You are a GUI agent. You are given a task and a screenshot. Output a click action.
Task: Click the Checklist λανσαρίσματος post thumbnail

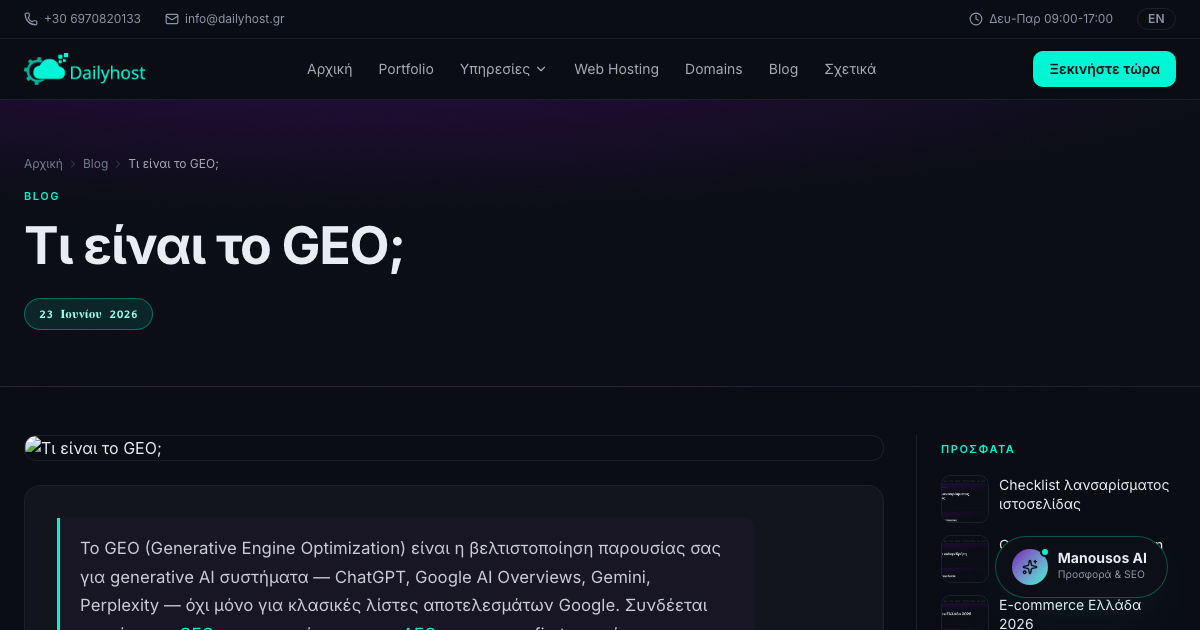coord(965,499)
